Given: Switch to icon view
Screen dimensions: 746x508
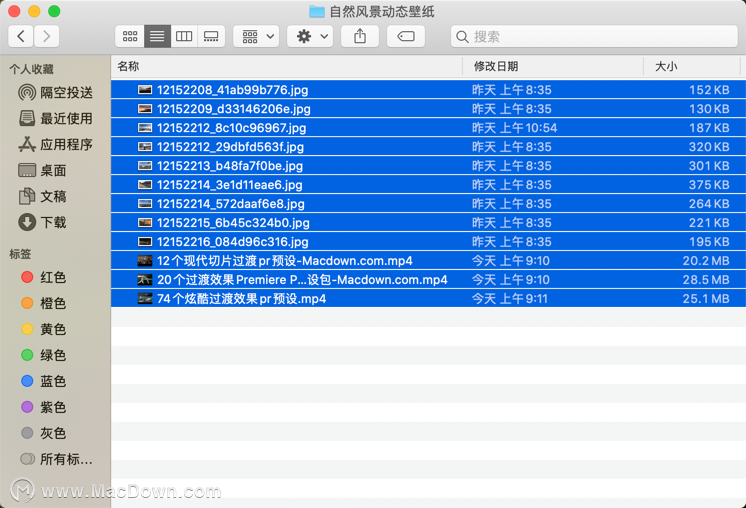Looking at the screenshot, I should pos(130,36).
